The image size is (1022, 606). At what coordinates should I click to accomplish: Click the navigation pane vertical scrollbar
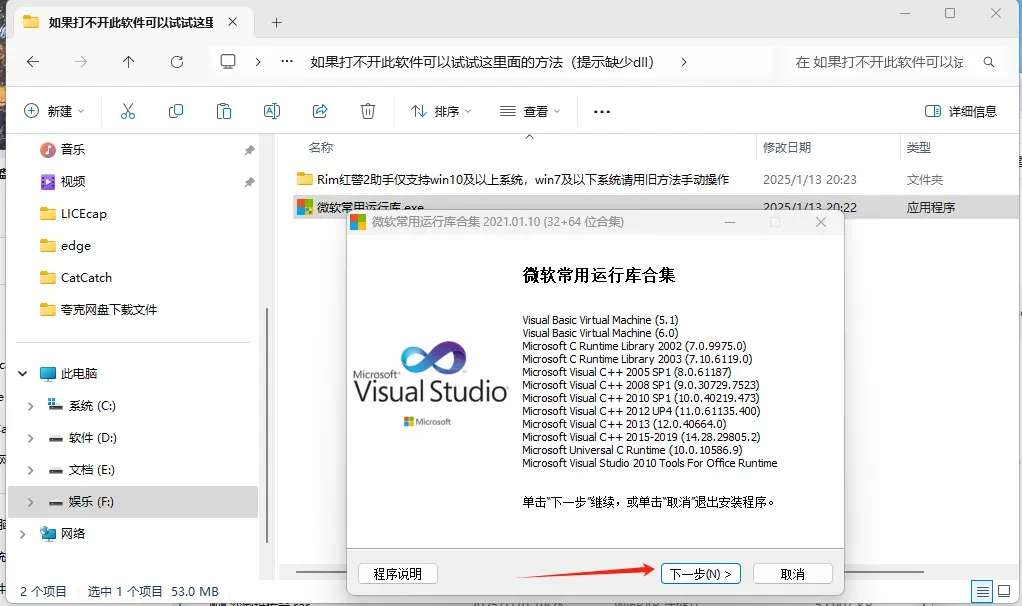click(x=267, y=425)
